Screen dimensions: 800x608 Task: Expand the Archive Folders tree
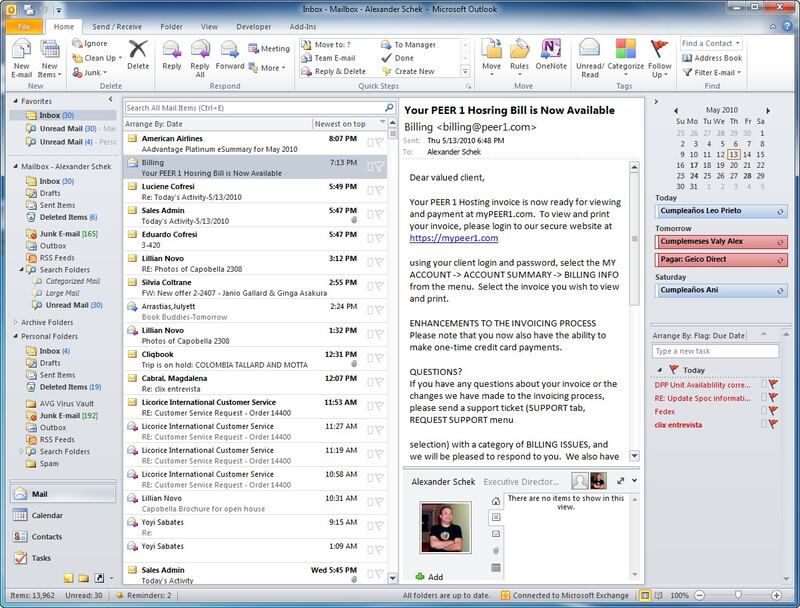[14, 322]
